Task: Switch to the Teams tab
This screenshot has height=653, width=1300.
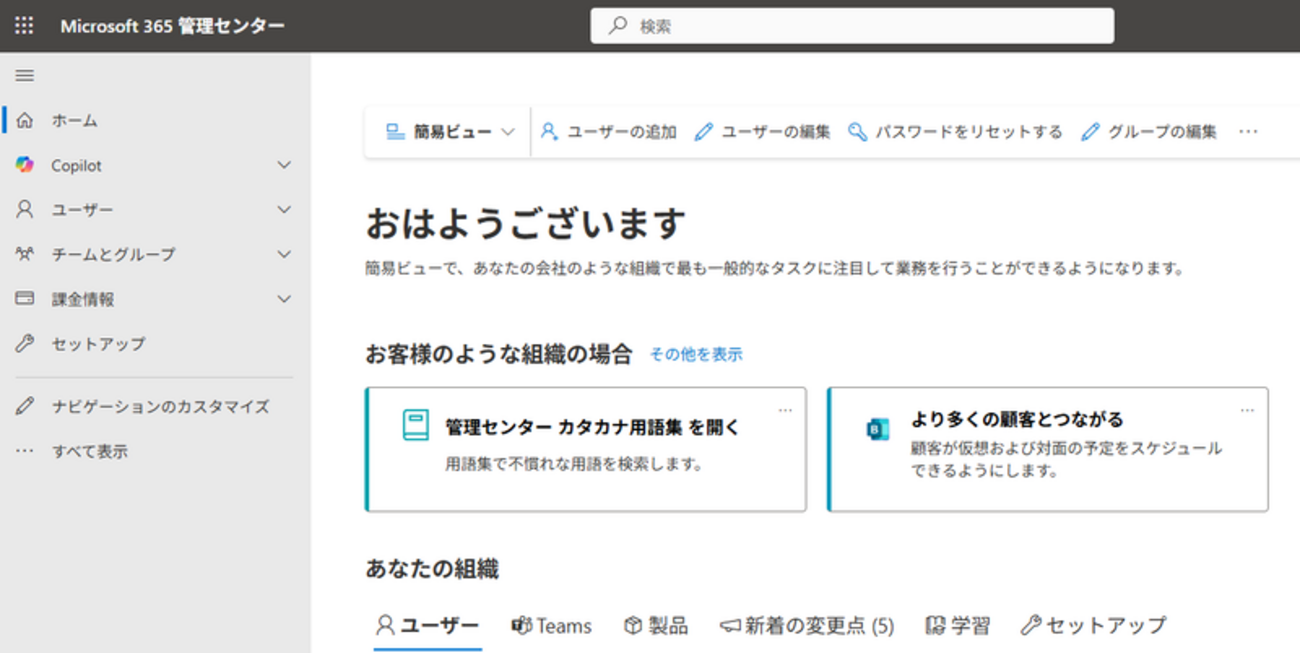Action: tap(551, 626)
